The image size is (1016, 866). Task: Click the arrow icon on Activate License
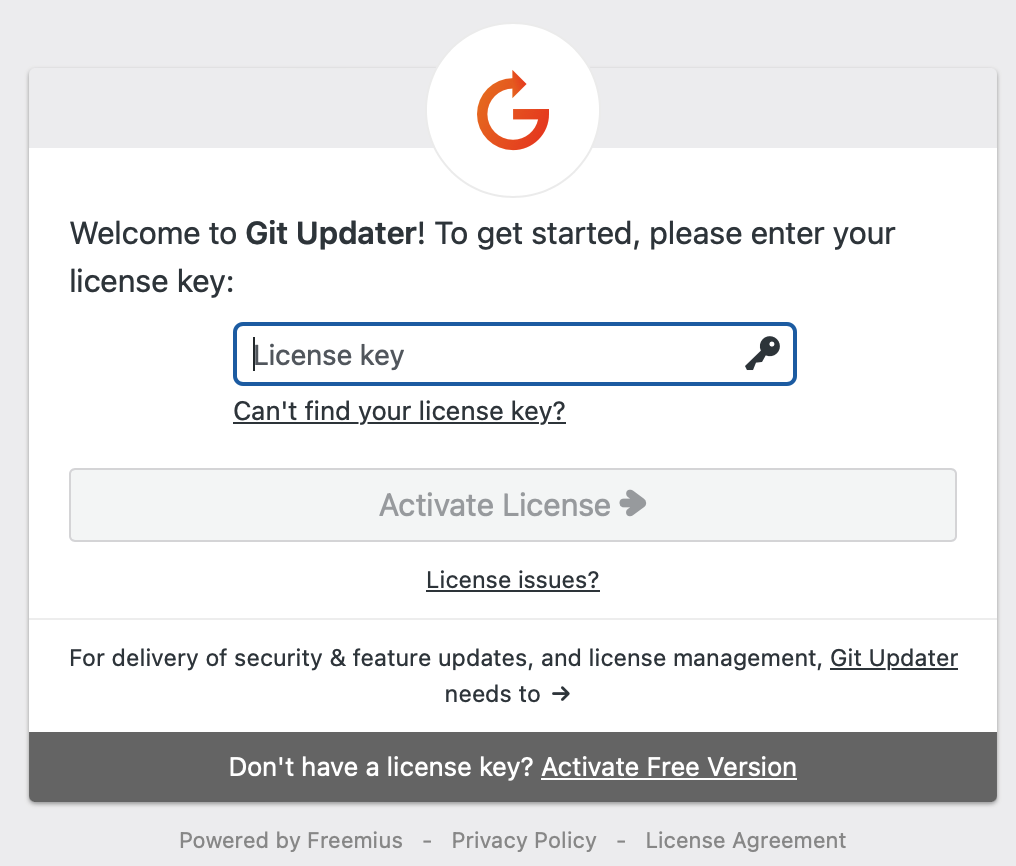633,503
